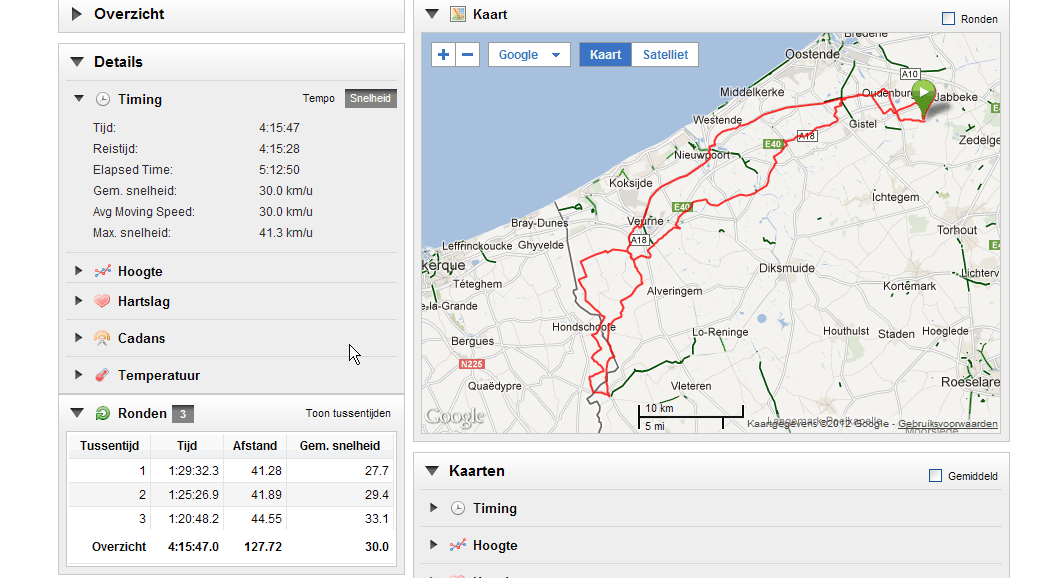Zoom out the map with minus button
1056x578 pixels.
point(467,55)
